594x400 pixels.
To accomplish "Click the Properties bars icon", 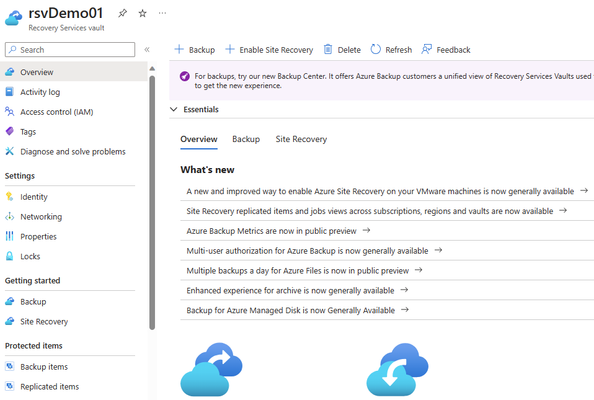I will 9,236.
